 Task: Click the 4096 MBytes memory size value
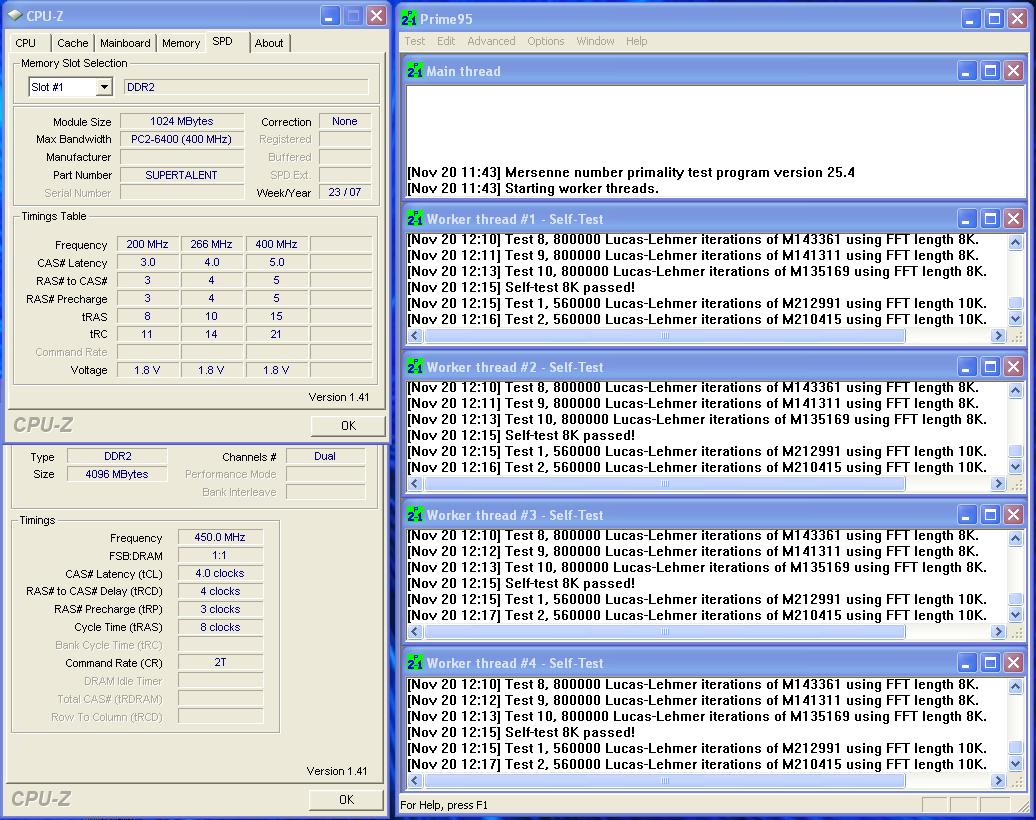[x=117, y=474]
